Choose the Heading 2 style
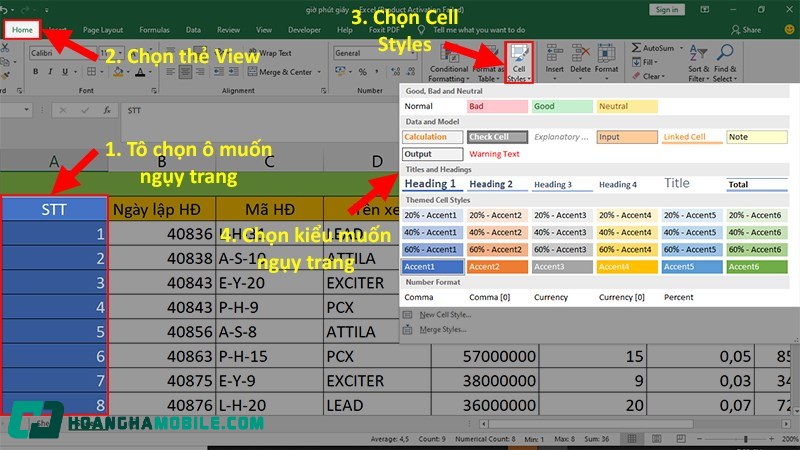Screen dimensions: 800x450 point(497,184)
